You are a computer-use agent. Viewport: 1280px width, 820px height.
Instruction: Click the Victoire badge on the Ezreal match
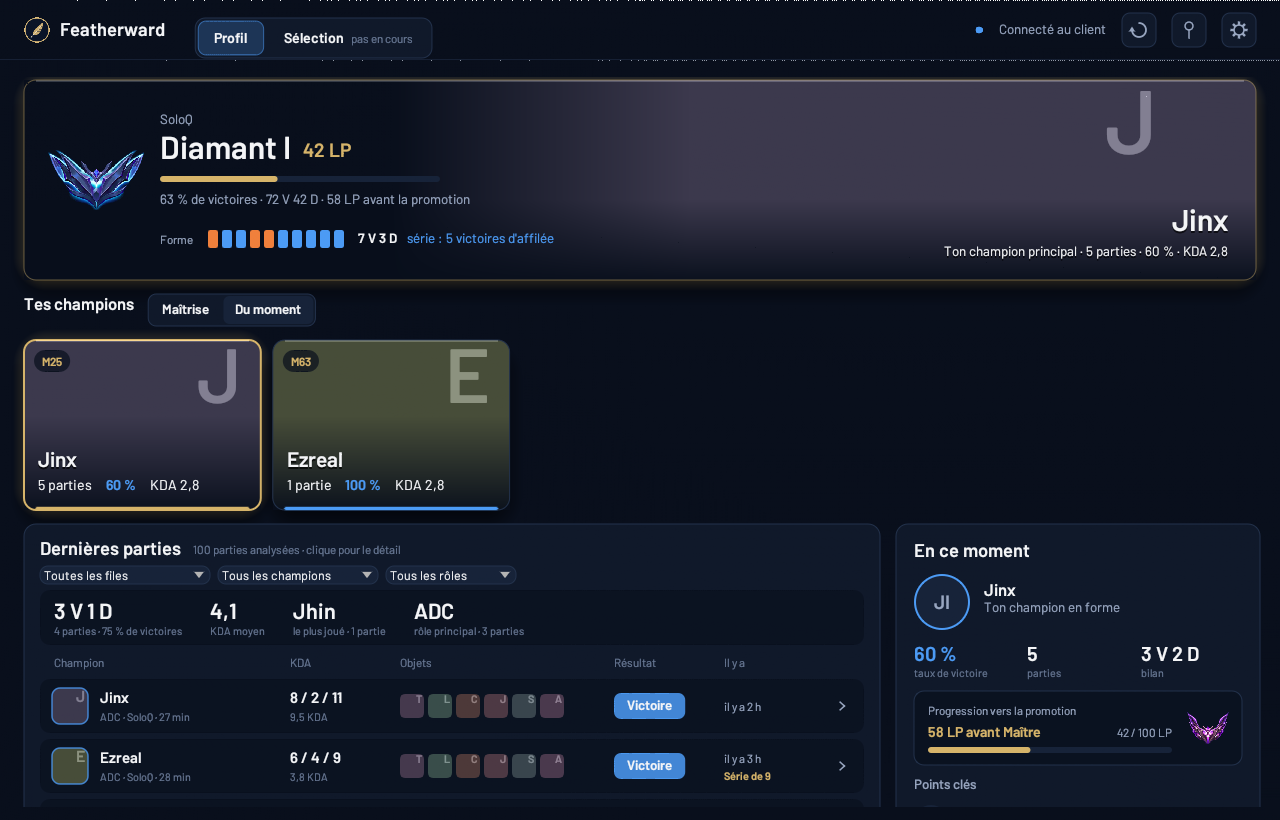(x=649, y=766)
